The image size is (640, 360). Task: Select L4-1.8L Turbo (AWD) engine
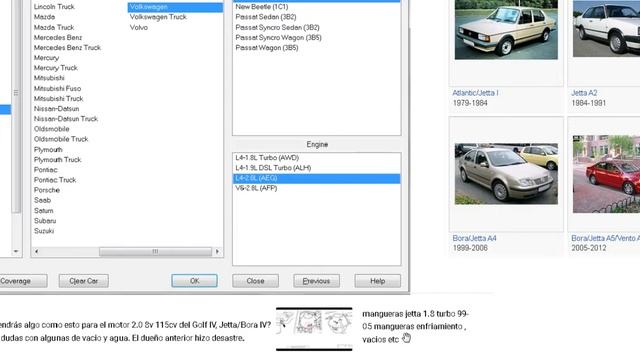(267, 158)
